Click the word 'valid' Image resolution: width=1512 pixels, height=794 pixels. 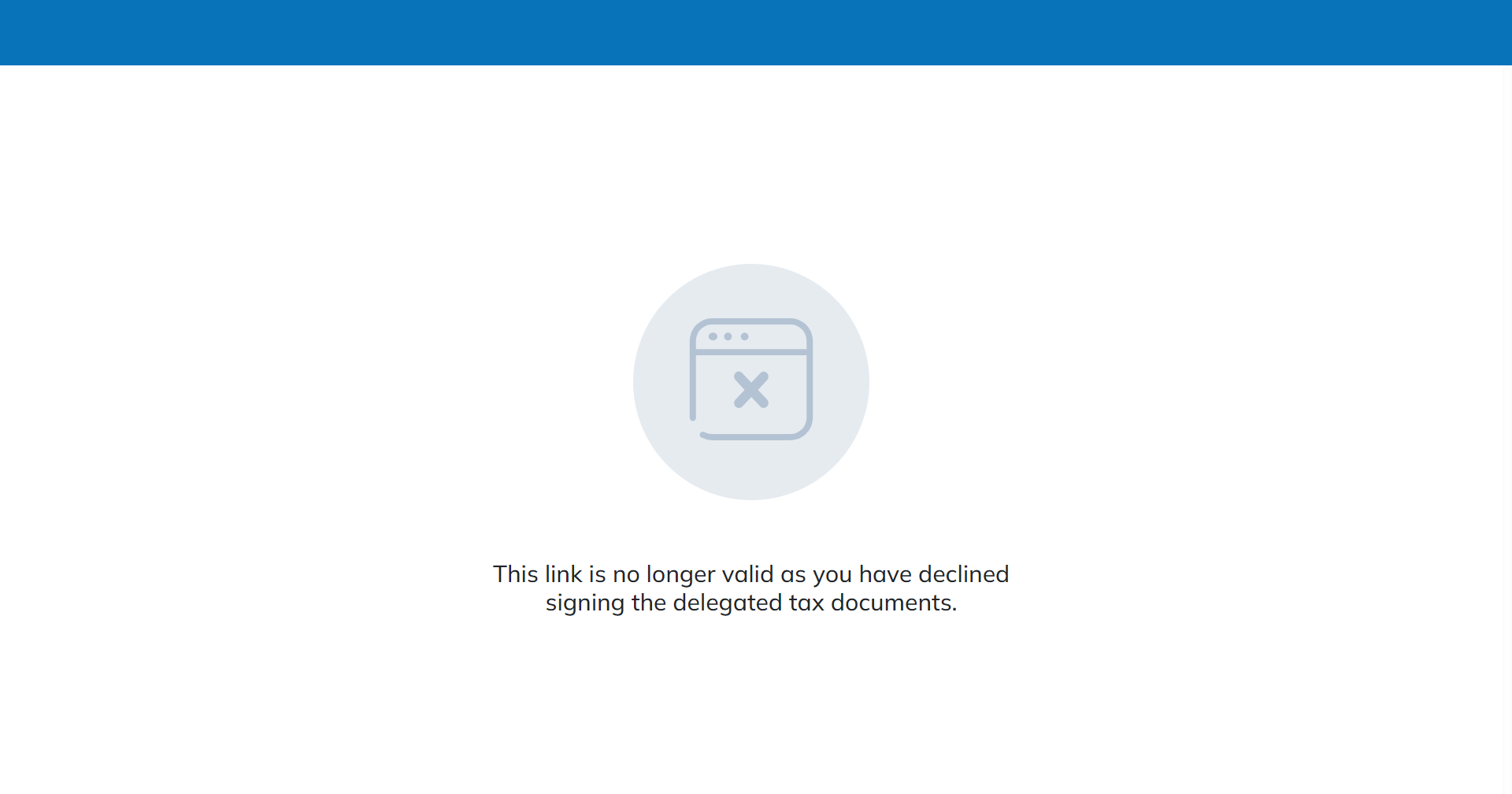click(x=748, y=574)
